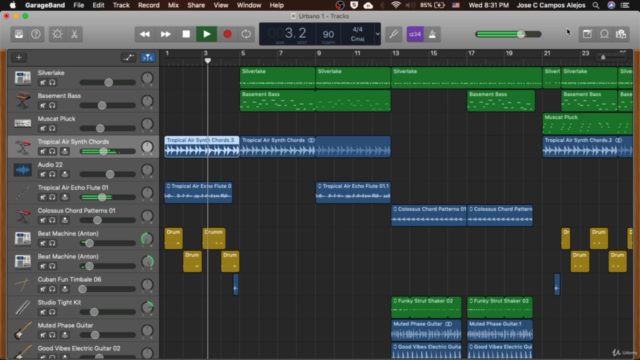Viewport: 640px width, 360px height.
Task: Select the Muted Phase Guitar track icon
Action: tap(22, 330)
